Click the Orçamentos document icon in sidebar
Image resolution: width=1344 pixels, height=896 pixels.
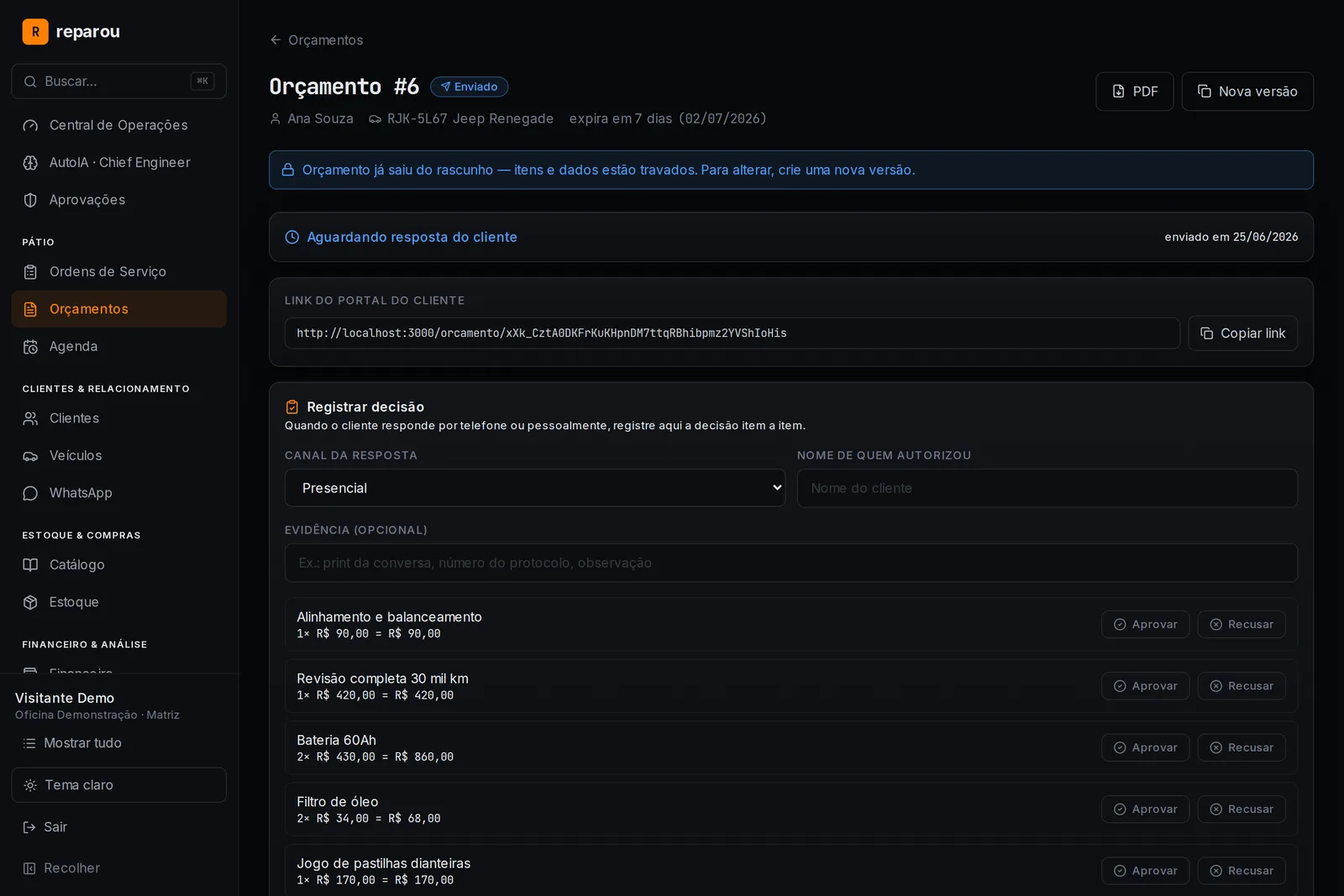pos(30,309)
